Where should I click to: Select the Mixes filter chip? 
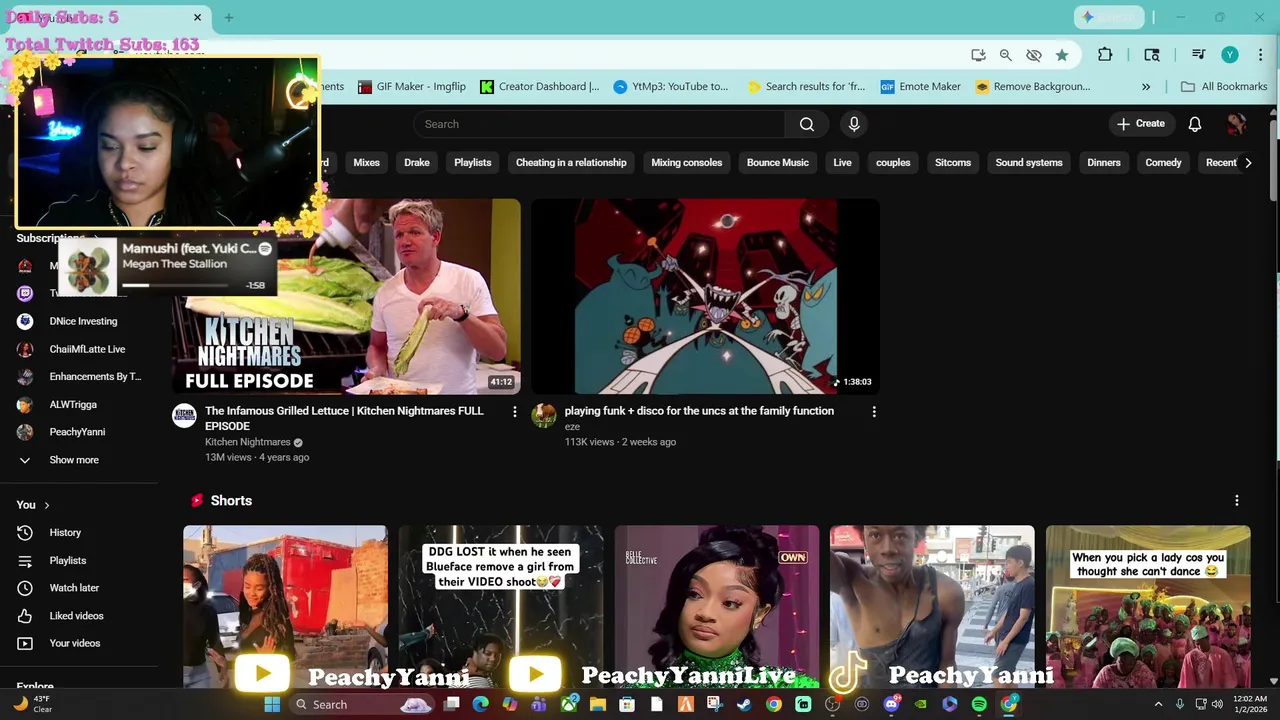(366, 163)
